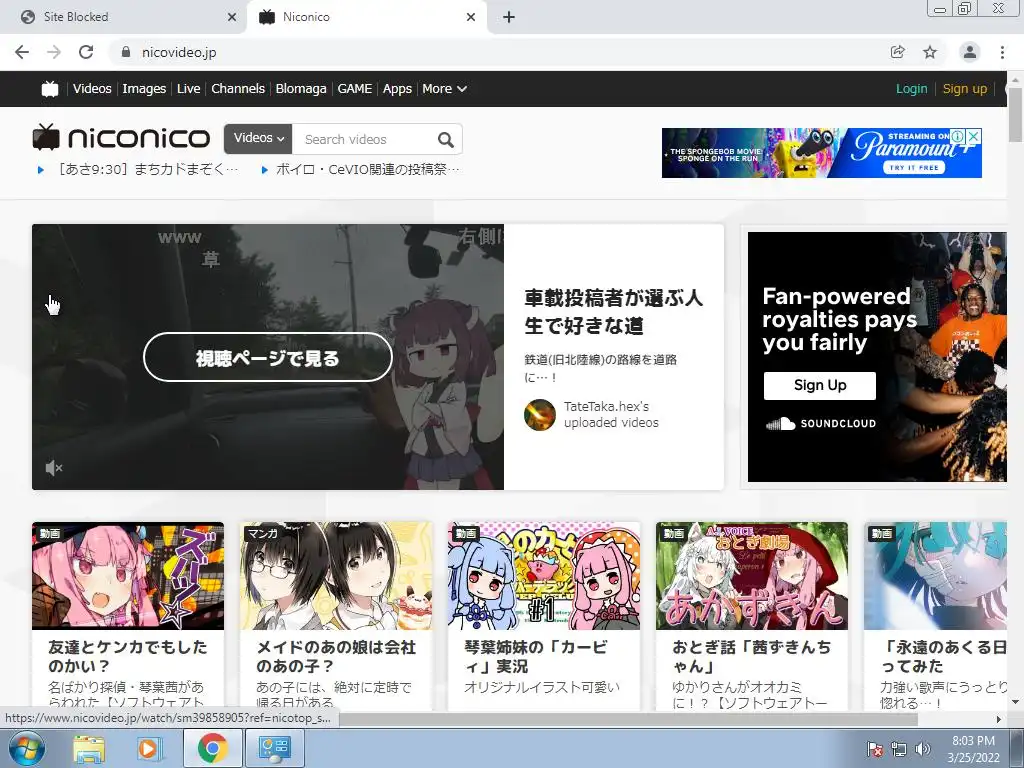Click TateTaka.hex's avatar icon
Viewport: 1024px width, 768px height.
(540, 415)
